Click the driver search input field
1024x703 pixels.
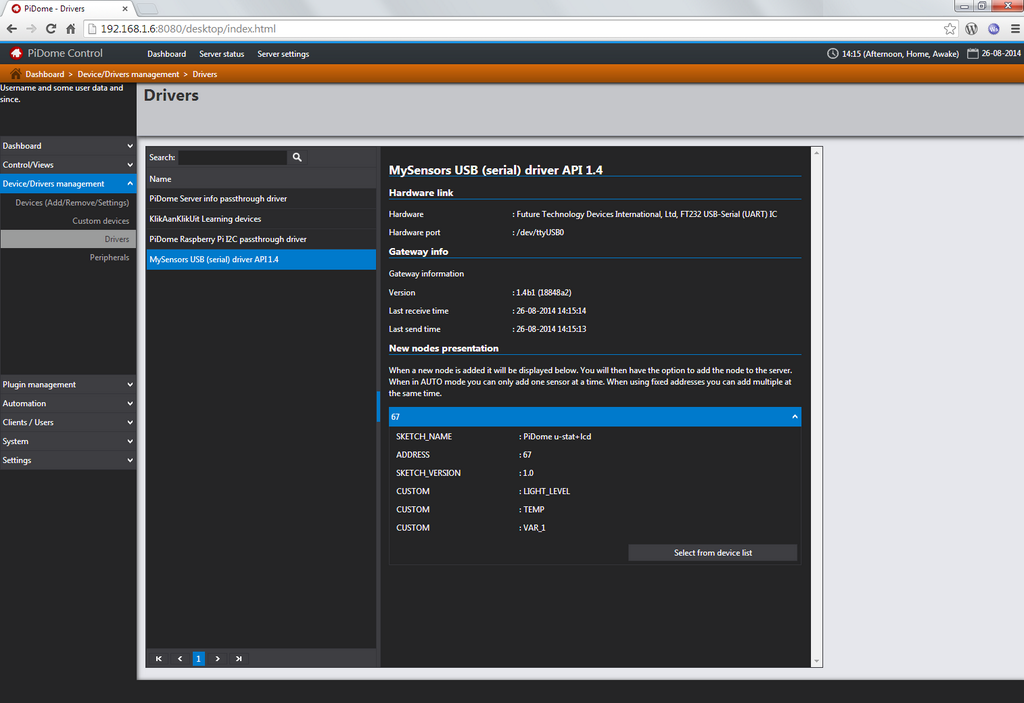[x=232, y=157]
